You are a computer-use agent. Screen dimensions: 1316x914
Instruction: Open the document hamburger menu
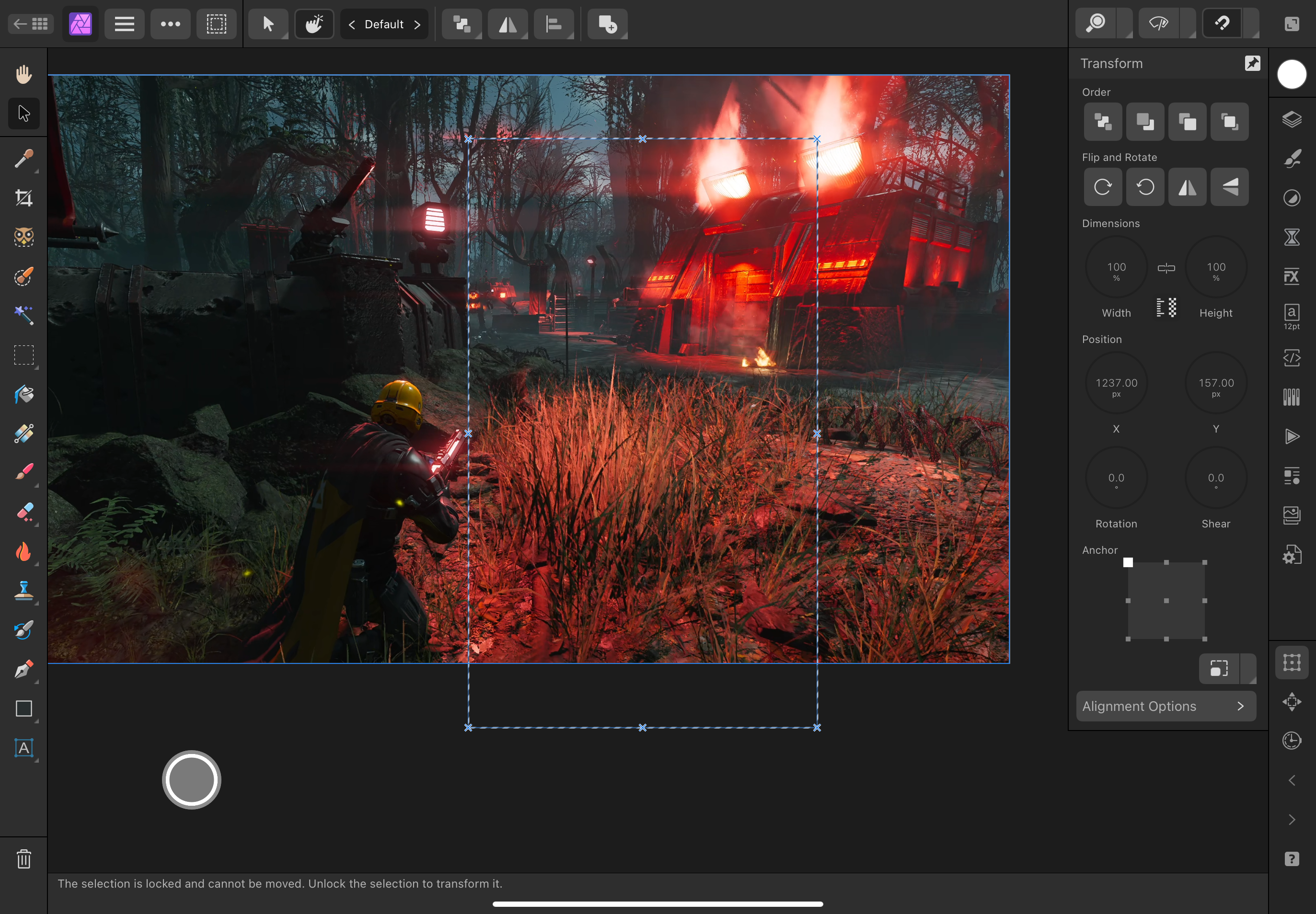(x=124, y=24)
